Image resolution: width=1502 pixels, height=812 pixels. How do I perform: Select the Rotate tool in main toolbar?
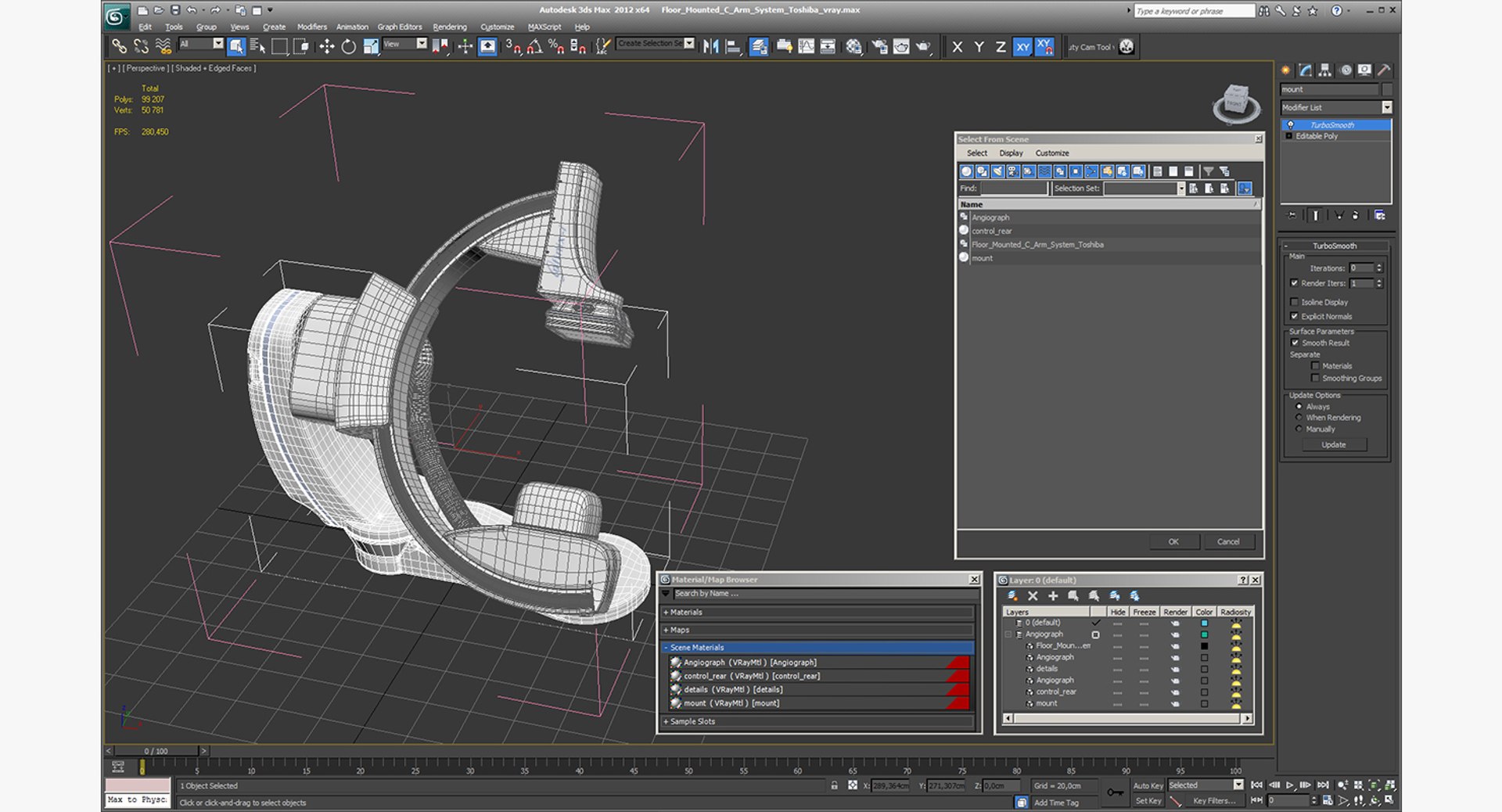click(x=348, y=46)
